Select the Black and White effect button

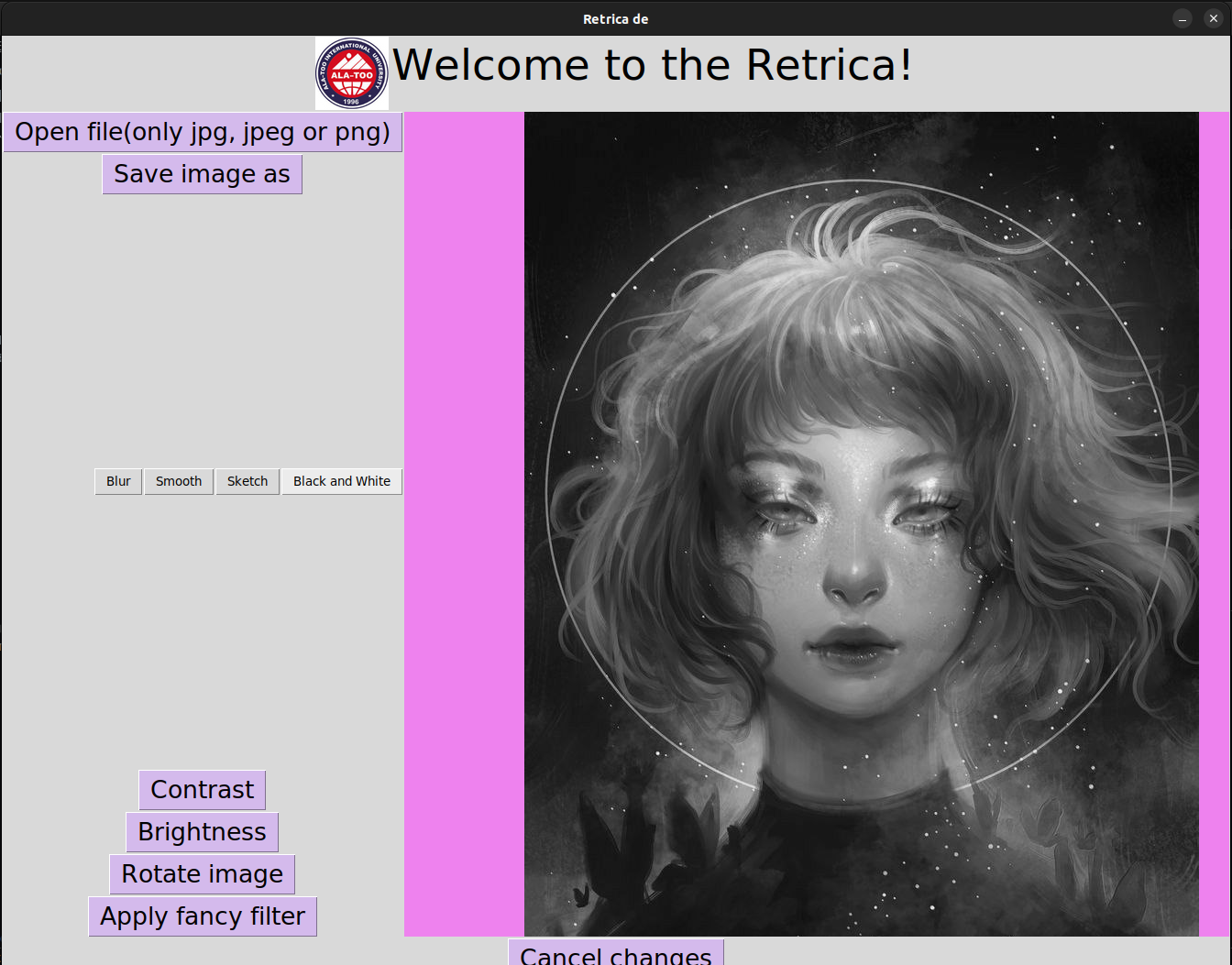341,481
